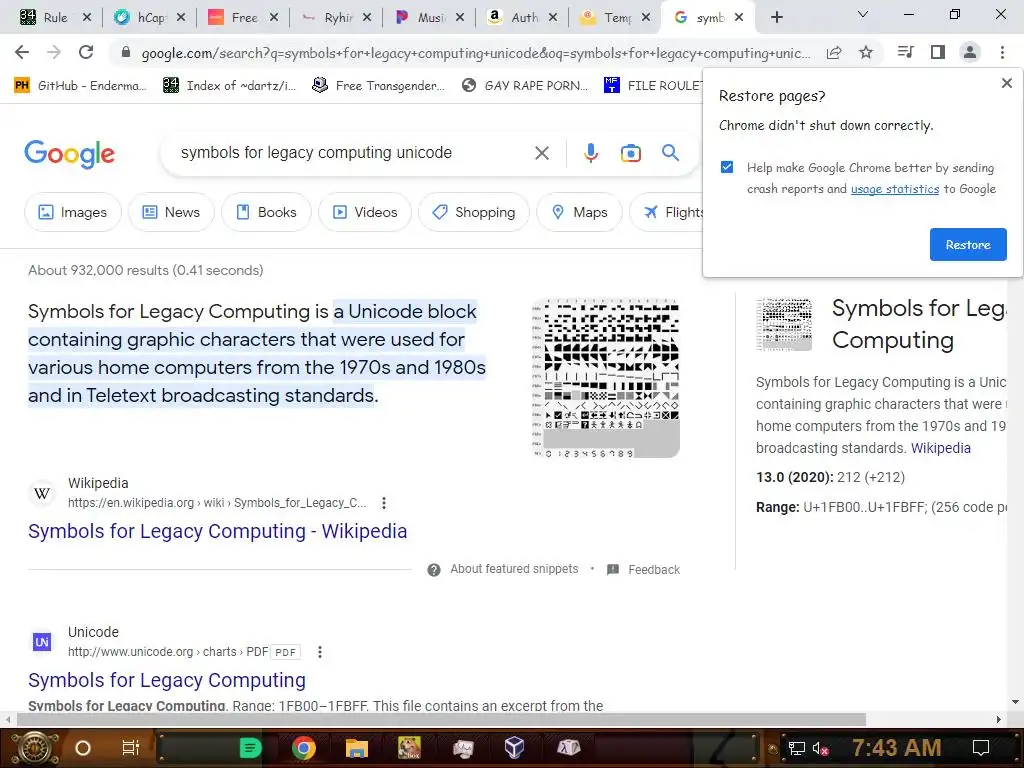Go forward one page
Image resolution: width=1024 pixels, height=768 pixels.
(54, 52)
